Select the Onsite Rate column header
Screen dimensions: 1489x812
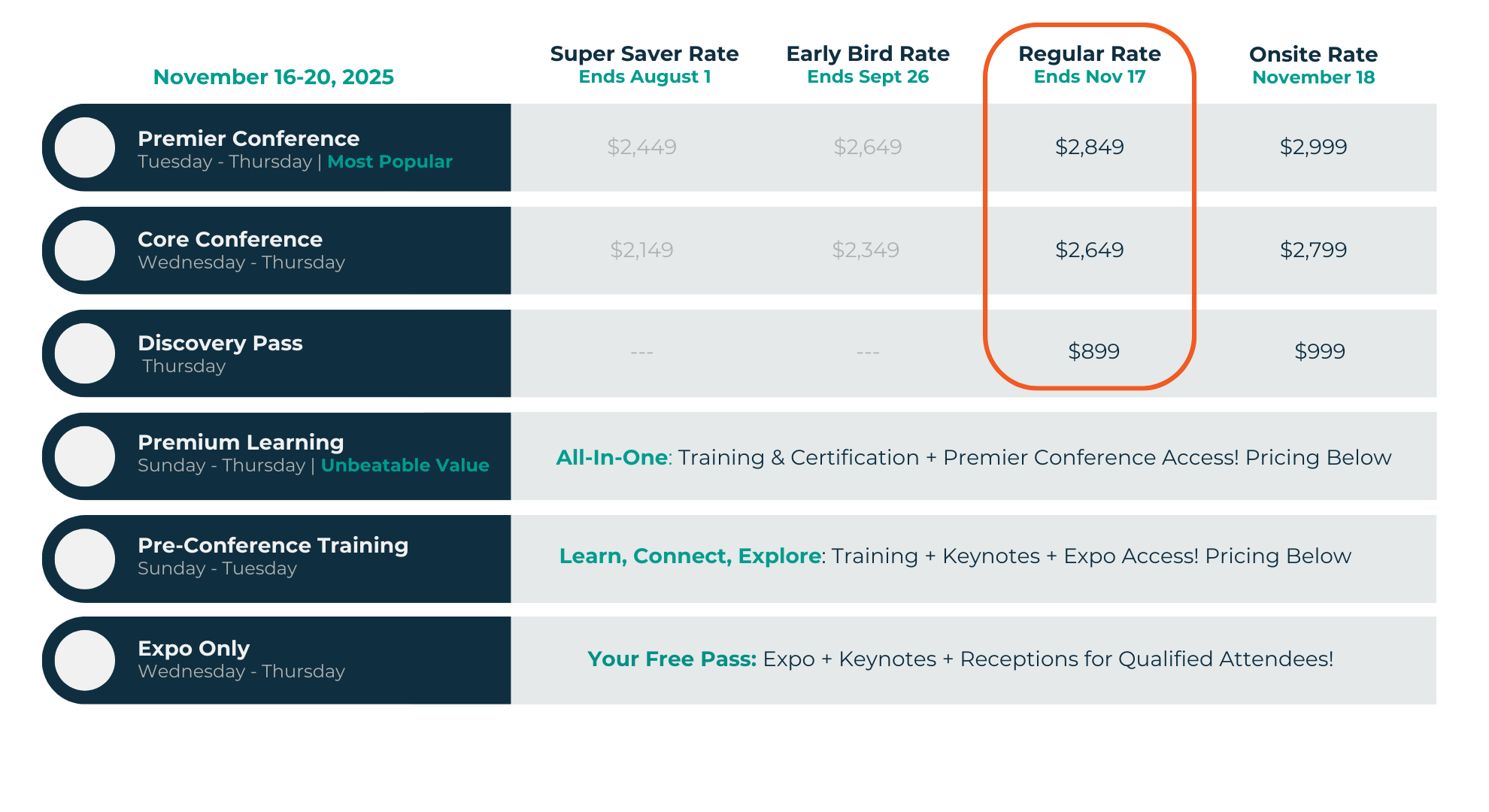point(1313,55)
